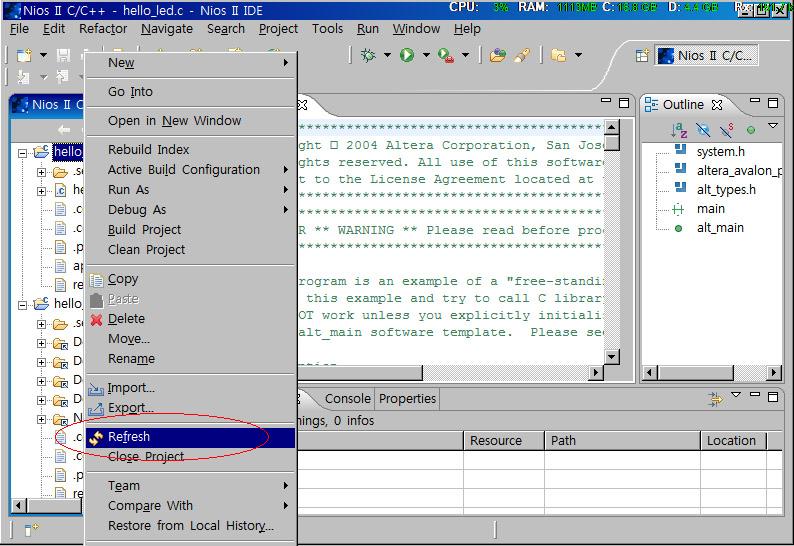The height and width of the screenshot is (546, 794).
Task: Click the Path column header
Action: click(622, 441)
